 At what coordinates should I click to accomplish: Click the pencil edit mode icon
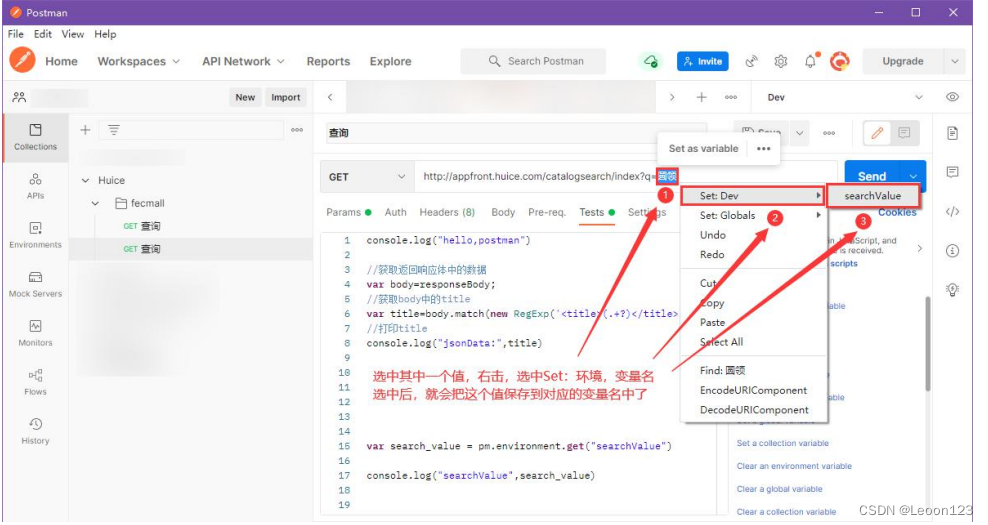876,133
